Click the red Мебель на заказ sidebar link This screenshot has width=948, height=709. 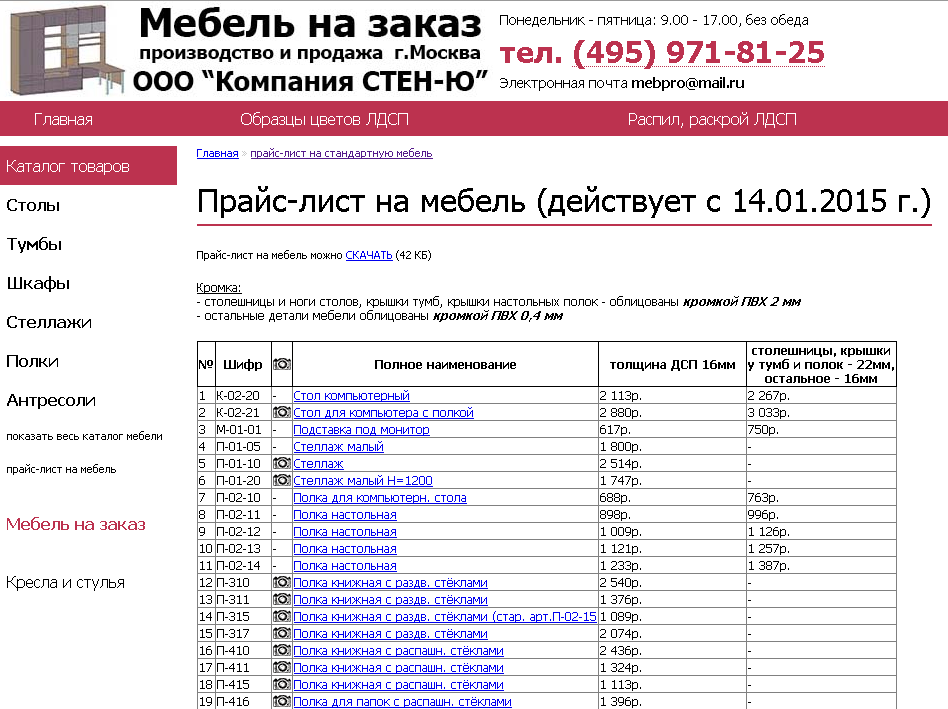pos(76,524)
